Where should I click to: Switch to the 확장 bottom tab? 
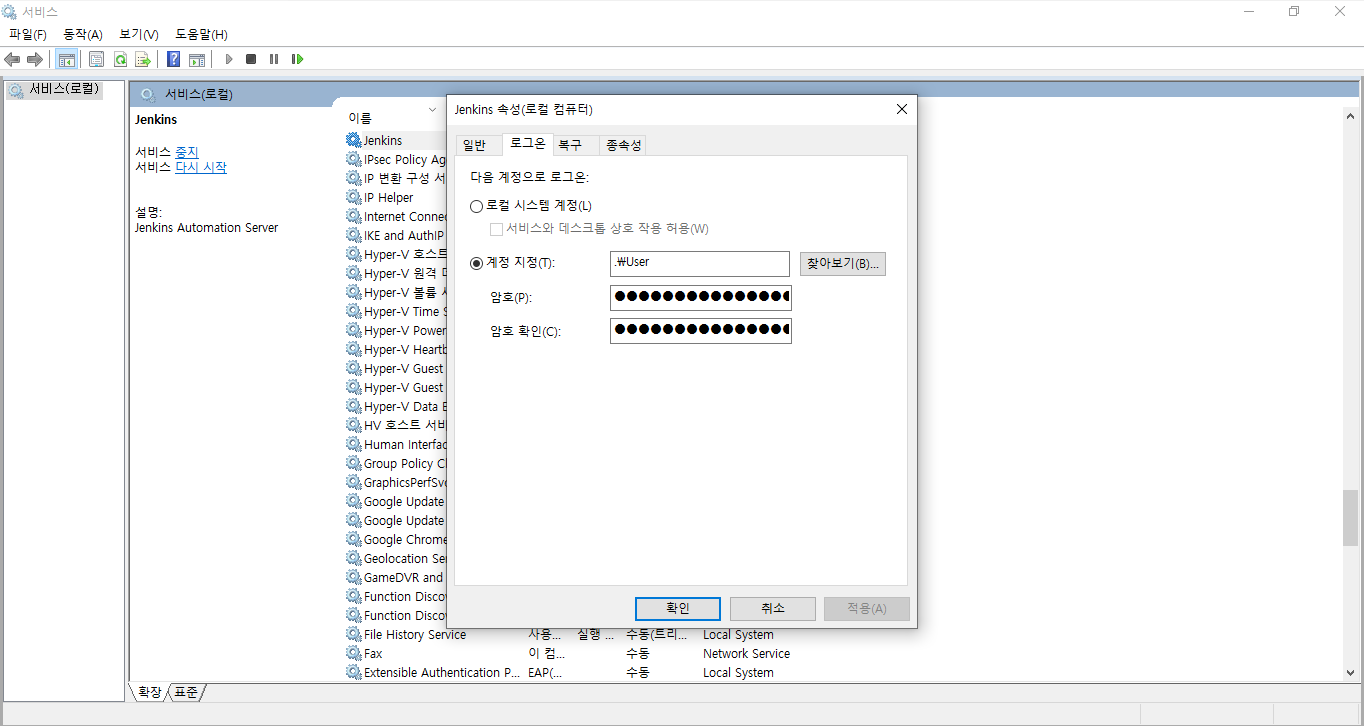(149, 691)
